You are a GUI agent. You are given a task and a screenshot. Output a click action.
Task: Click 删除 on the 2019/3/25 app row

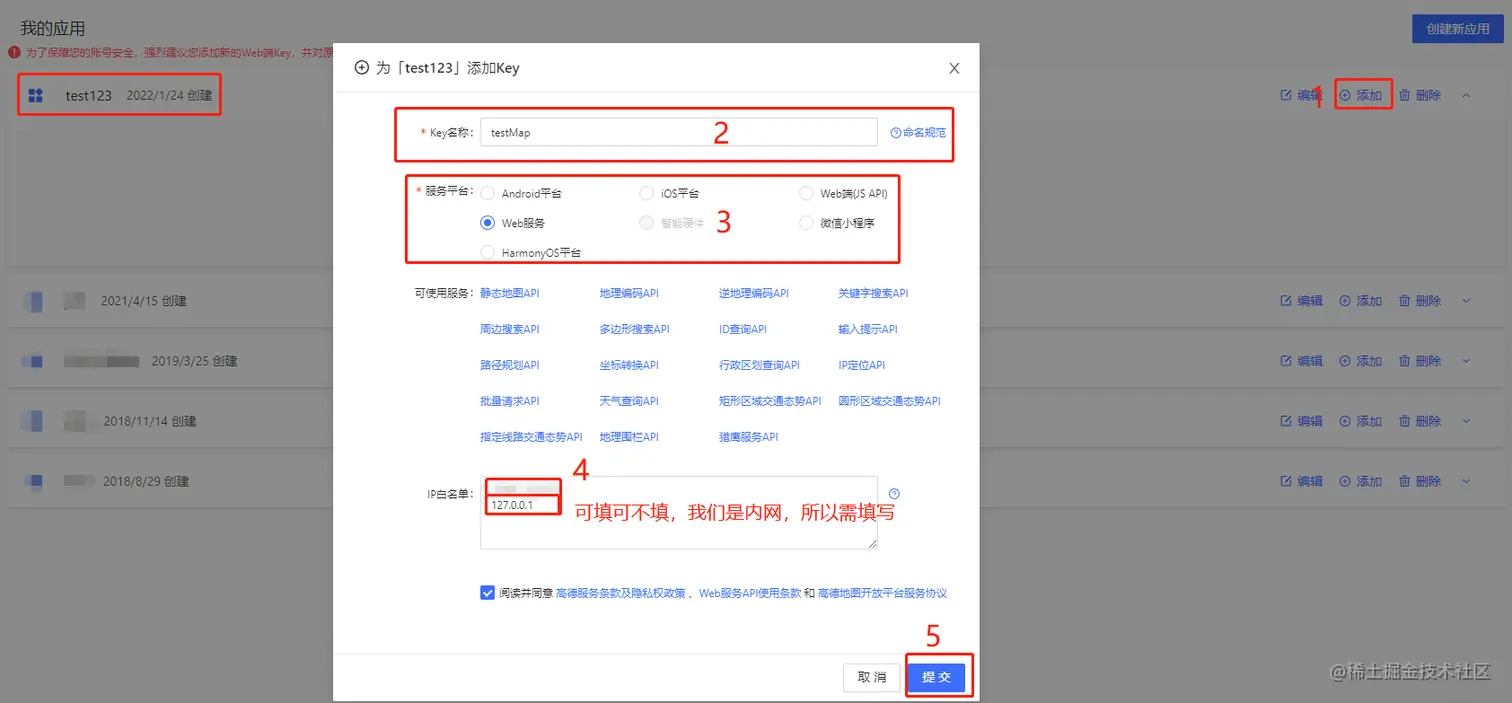pos(1420,361)
